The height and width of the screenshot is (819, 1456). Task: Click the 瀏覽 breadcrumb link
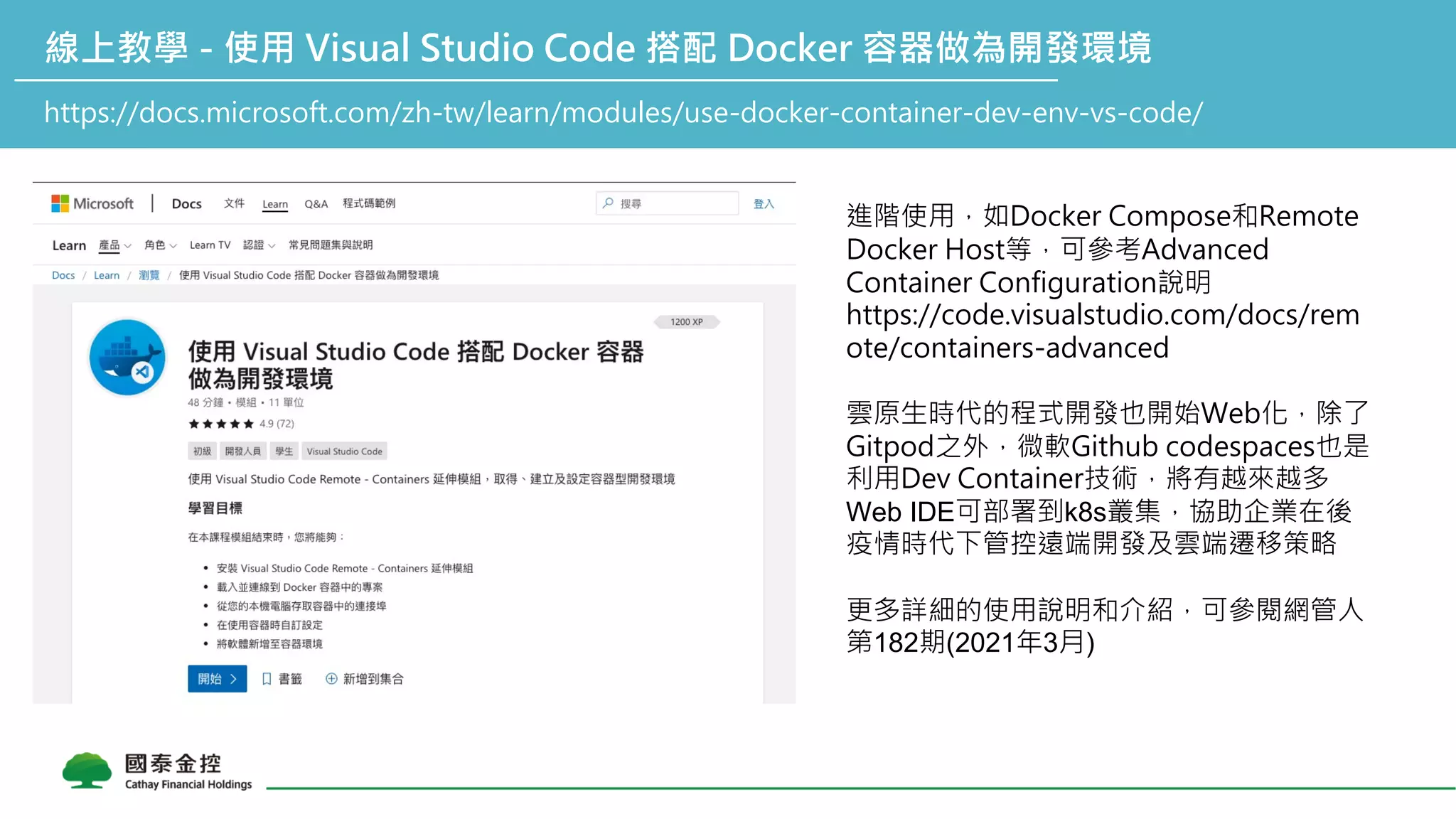[x=149, y=275]
